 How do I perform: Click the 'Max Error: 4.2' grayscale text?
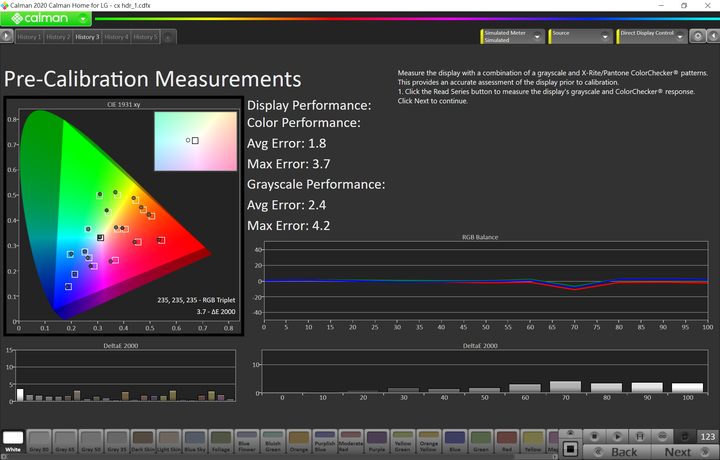288,226
